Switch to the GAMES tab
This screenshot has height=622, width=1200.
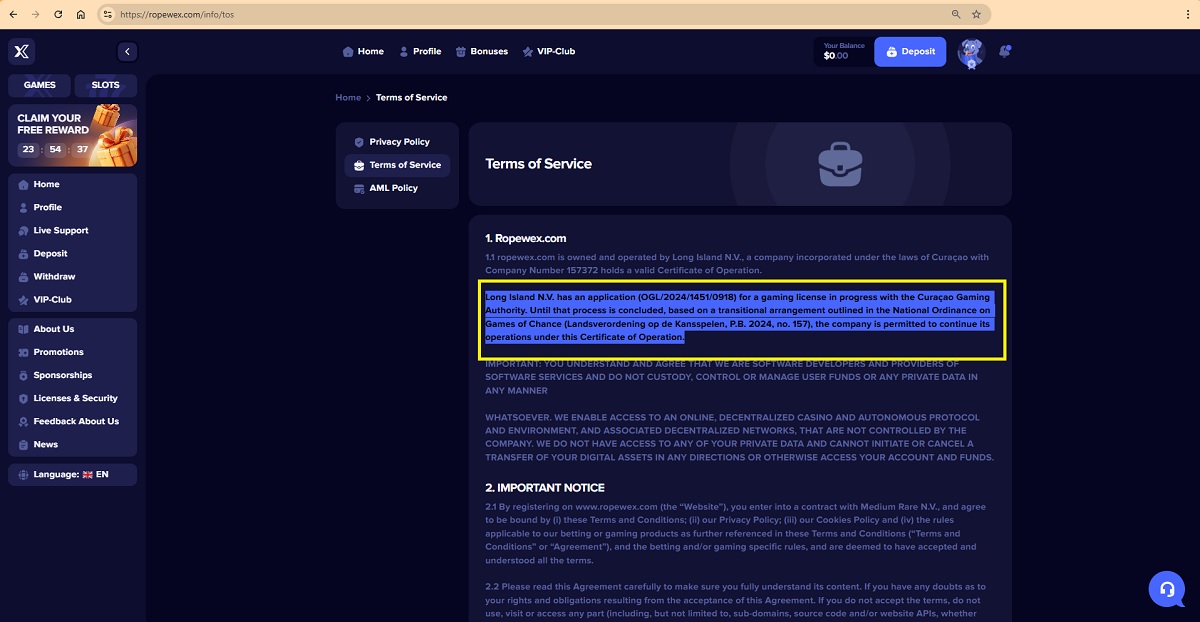click(x=40, y=85)
